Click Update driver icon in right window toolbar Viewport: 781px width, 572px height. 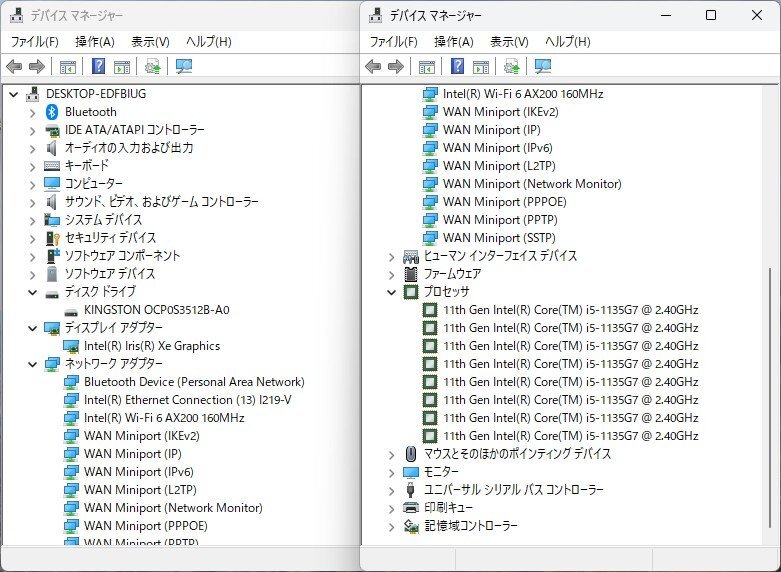(512, 66)
